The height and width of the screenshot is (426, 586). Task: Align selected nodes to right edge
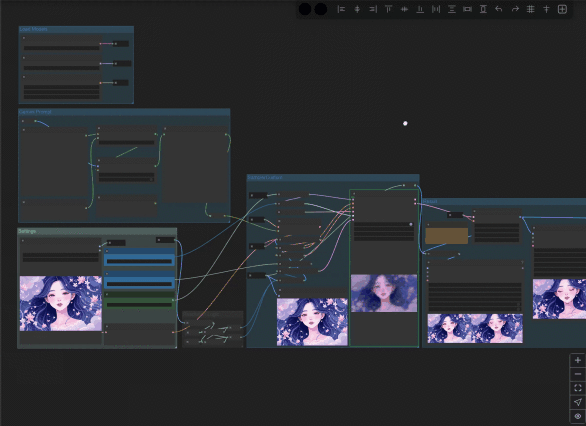point(373,9)
